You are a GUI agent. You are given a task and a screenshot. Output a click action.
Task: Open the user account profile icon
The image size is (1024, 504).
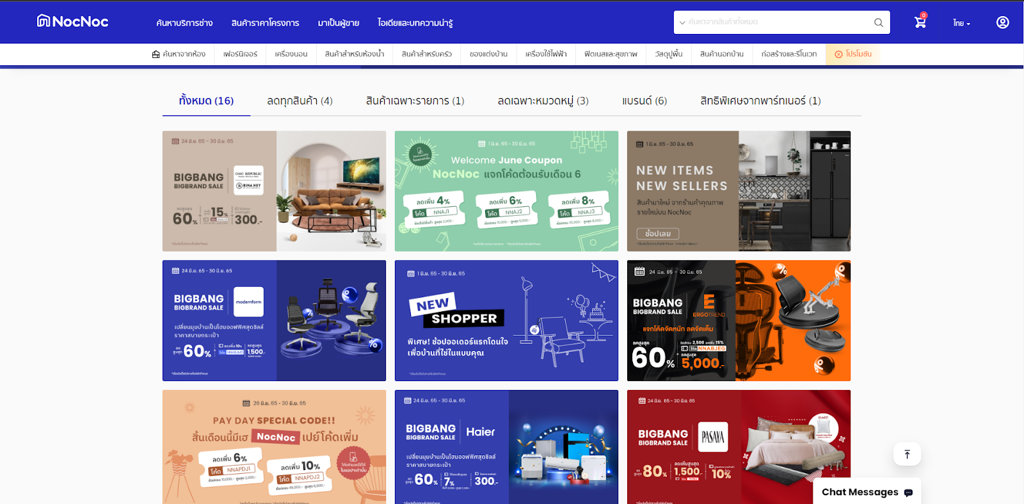(1002, 22)
